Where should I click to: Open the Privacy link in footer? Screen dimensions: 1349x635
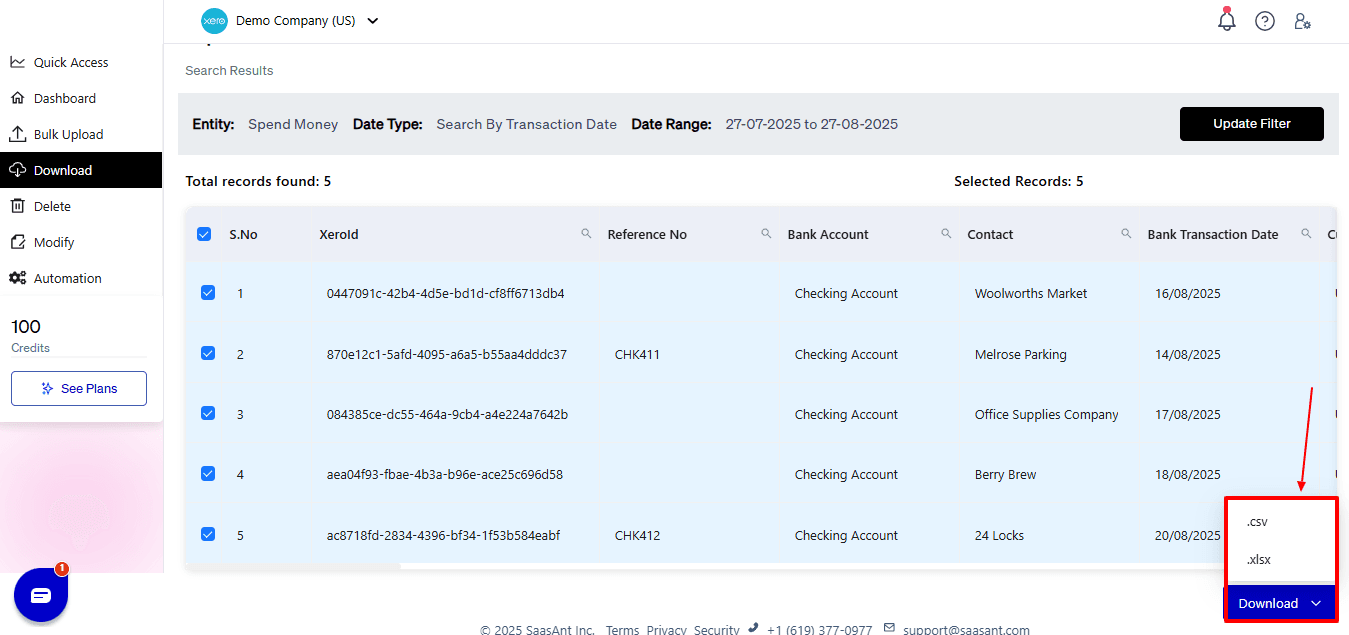click(x=666, y=630)
